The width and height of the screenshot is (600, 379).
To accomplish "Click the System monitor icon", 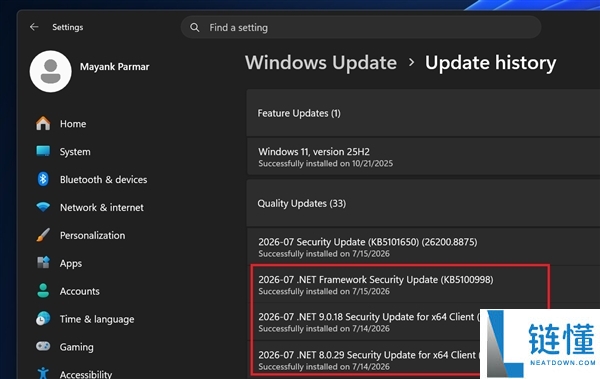I will 43,151.
